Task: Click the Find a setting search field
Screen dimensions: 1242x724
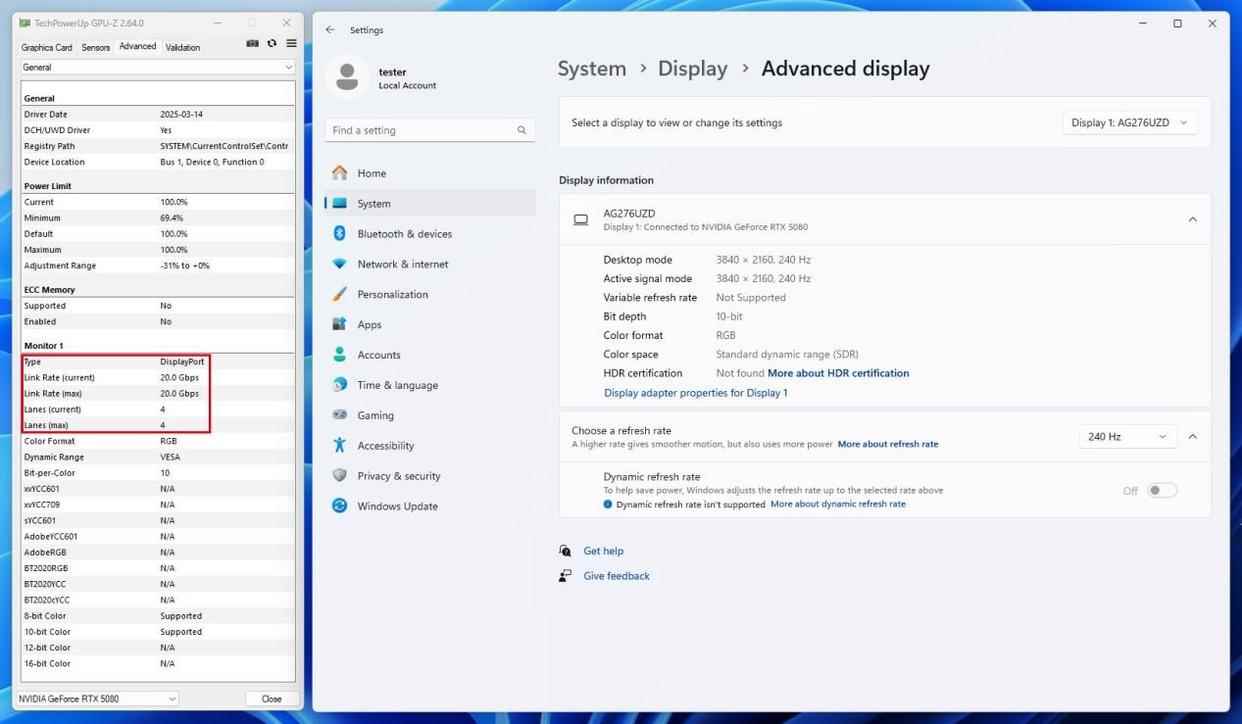Action: [420, 130]
